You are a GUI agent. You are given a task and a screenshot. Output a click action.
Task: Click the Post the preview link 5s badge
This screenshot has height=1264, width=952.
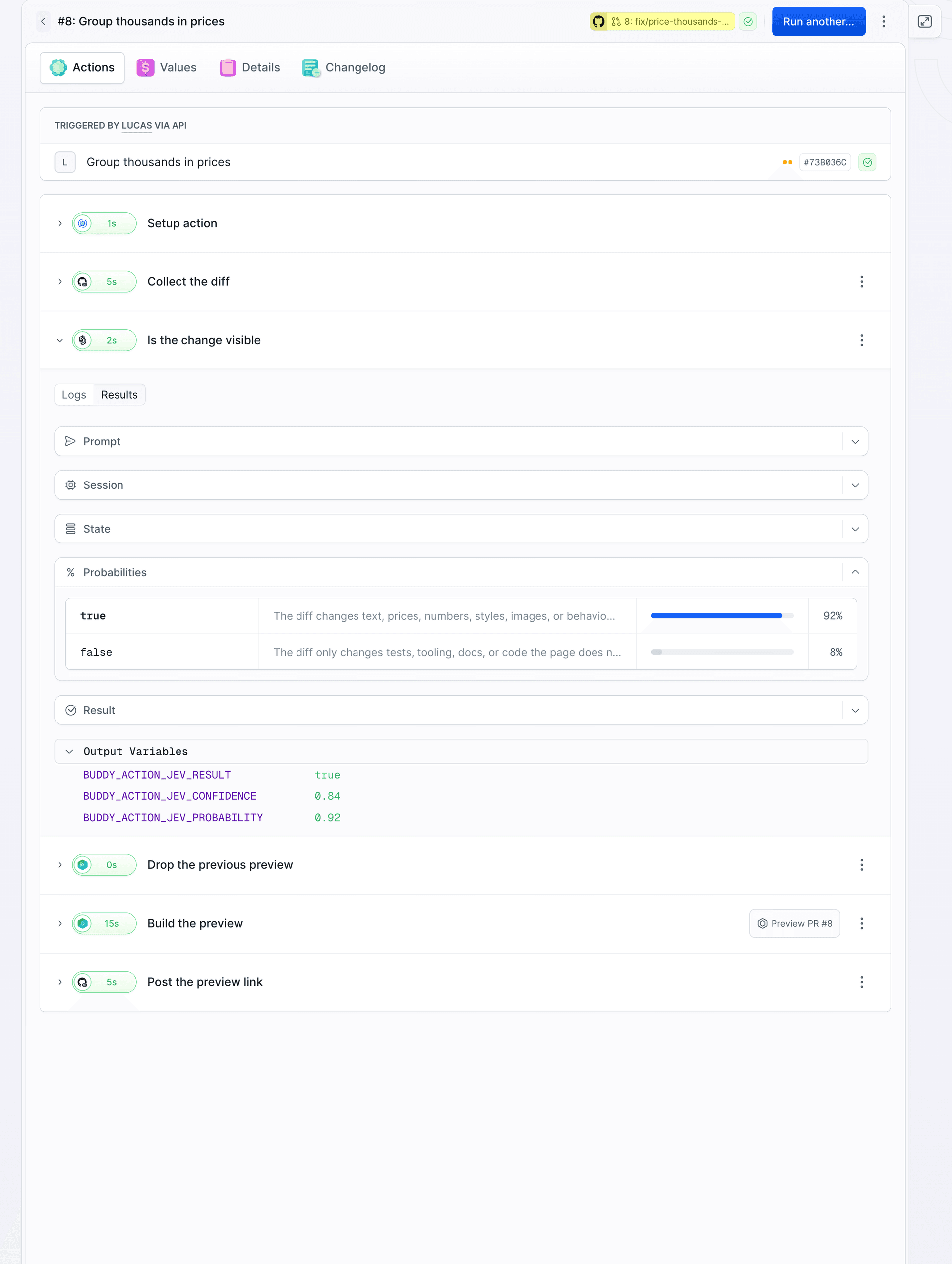click(105, 983)
